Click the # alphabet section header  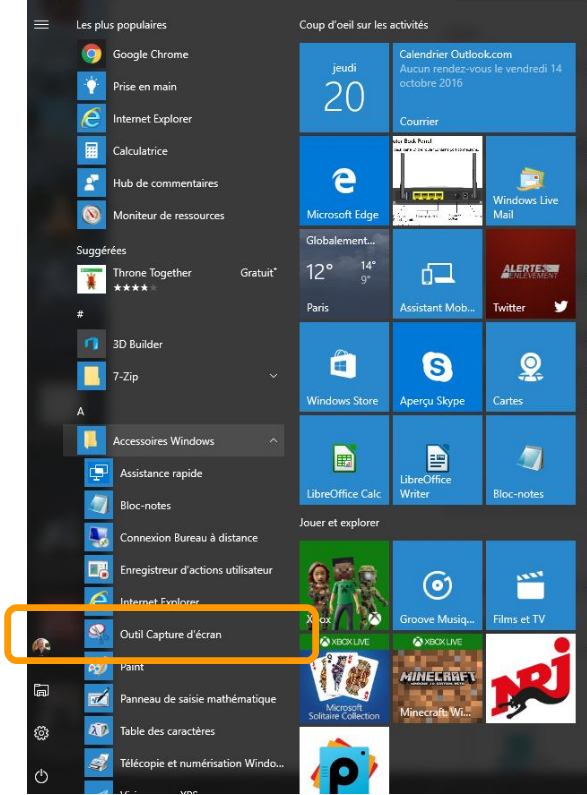pos(80,314)
